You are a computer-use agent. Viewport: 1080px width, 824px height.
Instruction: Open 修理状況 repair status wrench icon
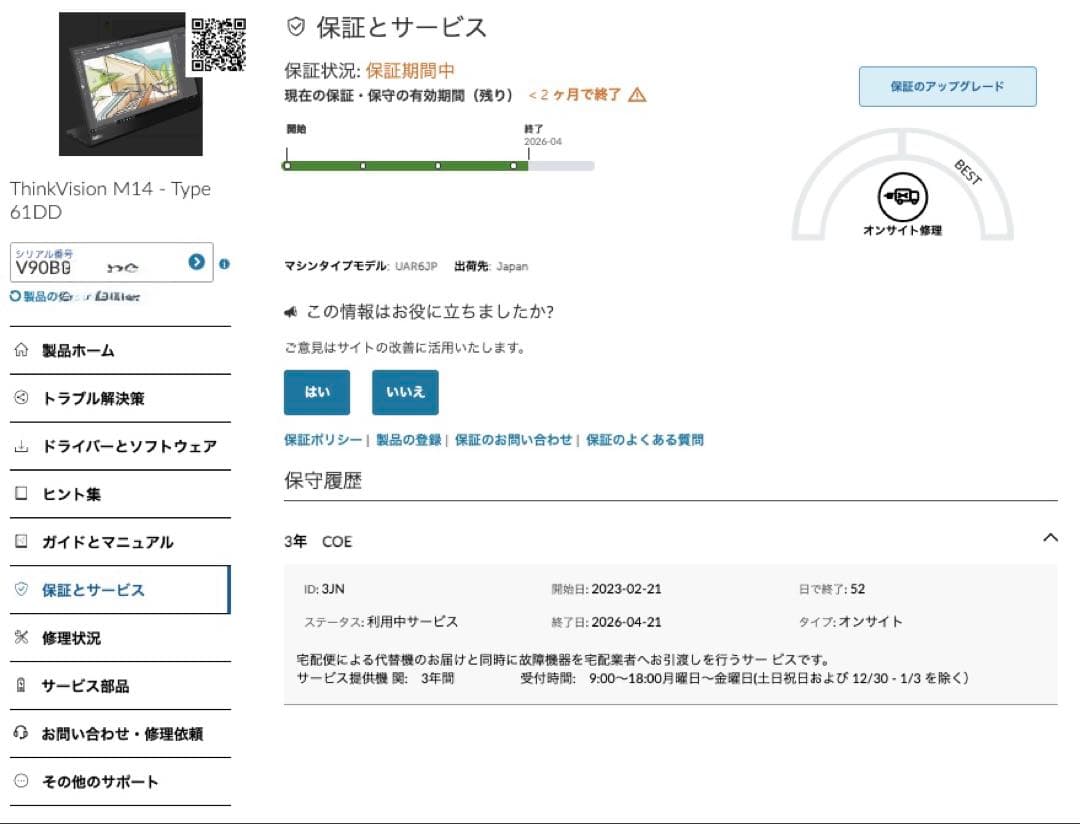coord(20,638)
